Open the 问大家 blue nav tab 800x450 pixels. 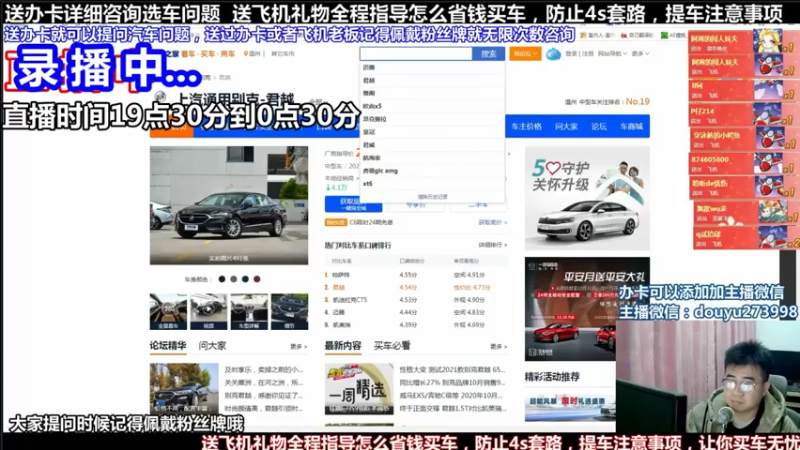[x=566, y=127]
